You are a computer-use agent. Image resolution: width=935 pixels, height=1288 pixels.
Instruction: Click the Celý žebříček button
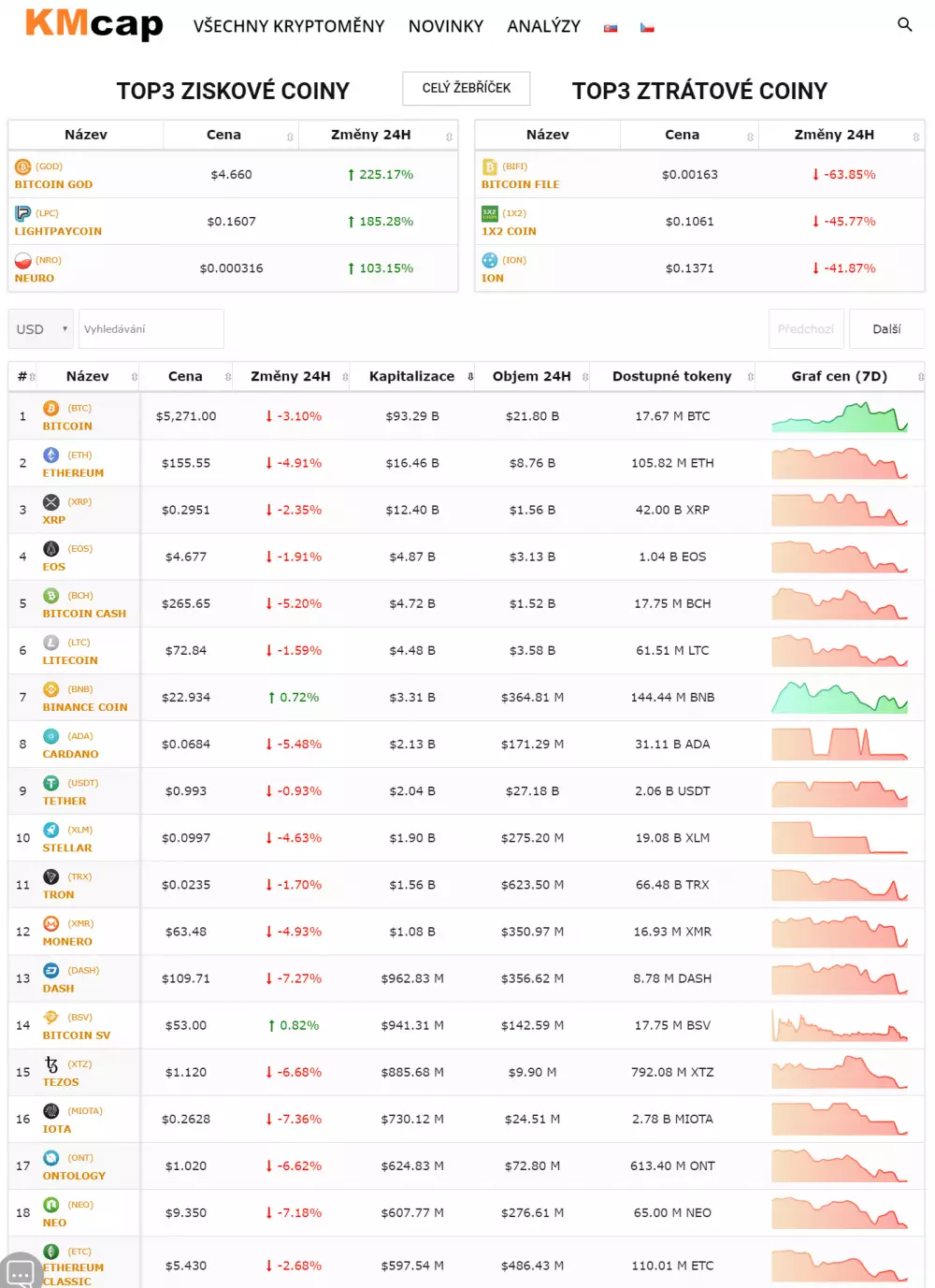pyautogui.click(x=467, y=88)
